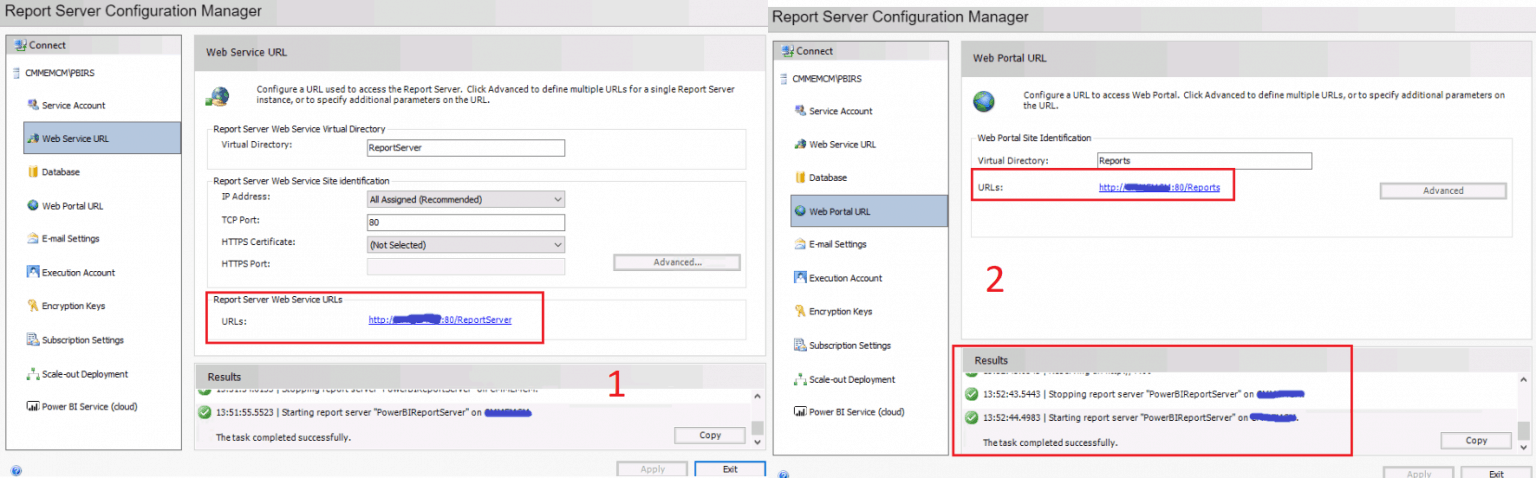The height and width of the screenshot is (478, 1536).
Task: Open Service Account icon in right window
Action: point(800,111)
